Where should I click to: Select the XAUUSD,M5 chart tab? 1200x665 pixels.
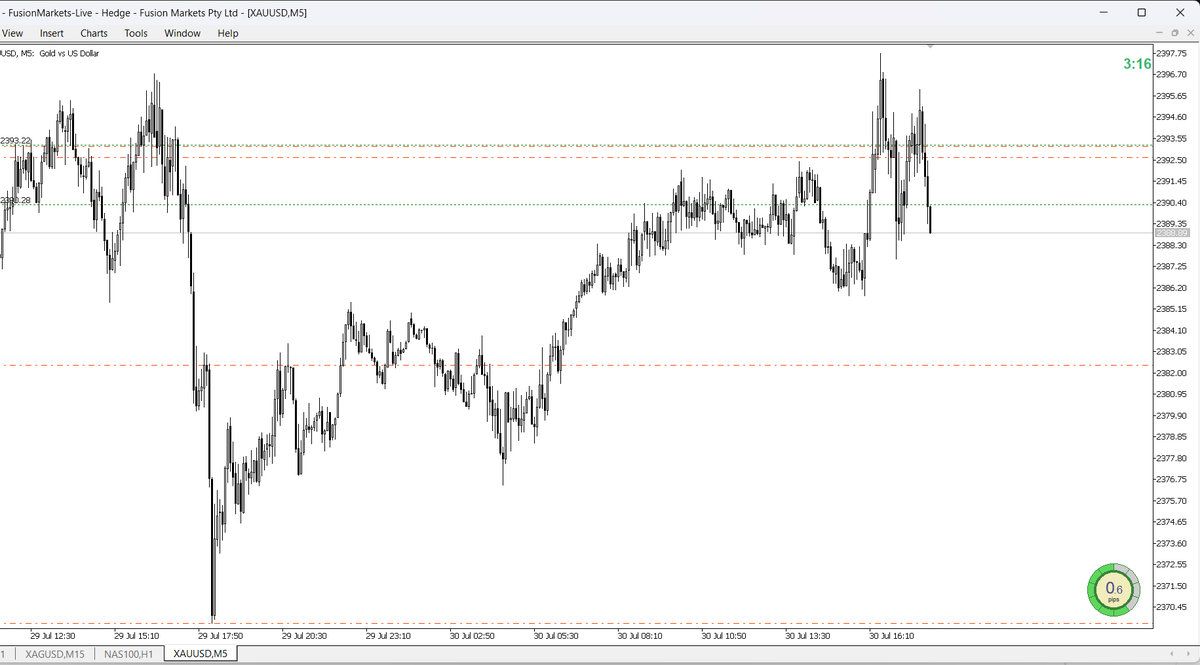click(200, 653)
